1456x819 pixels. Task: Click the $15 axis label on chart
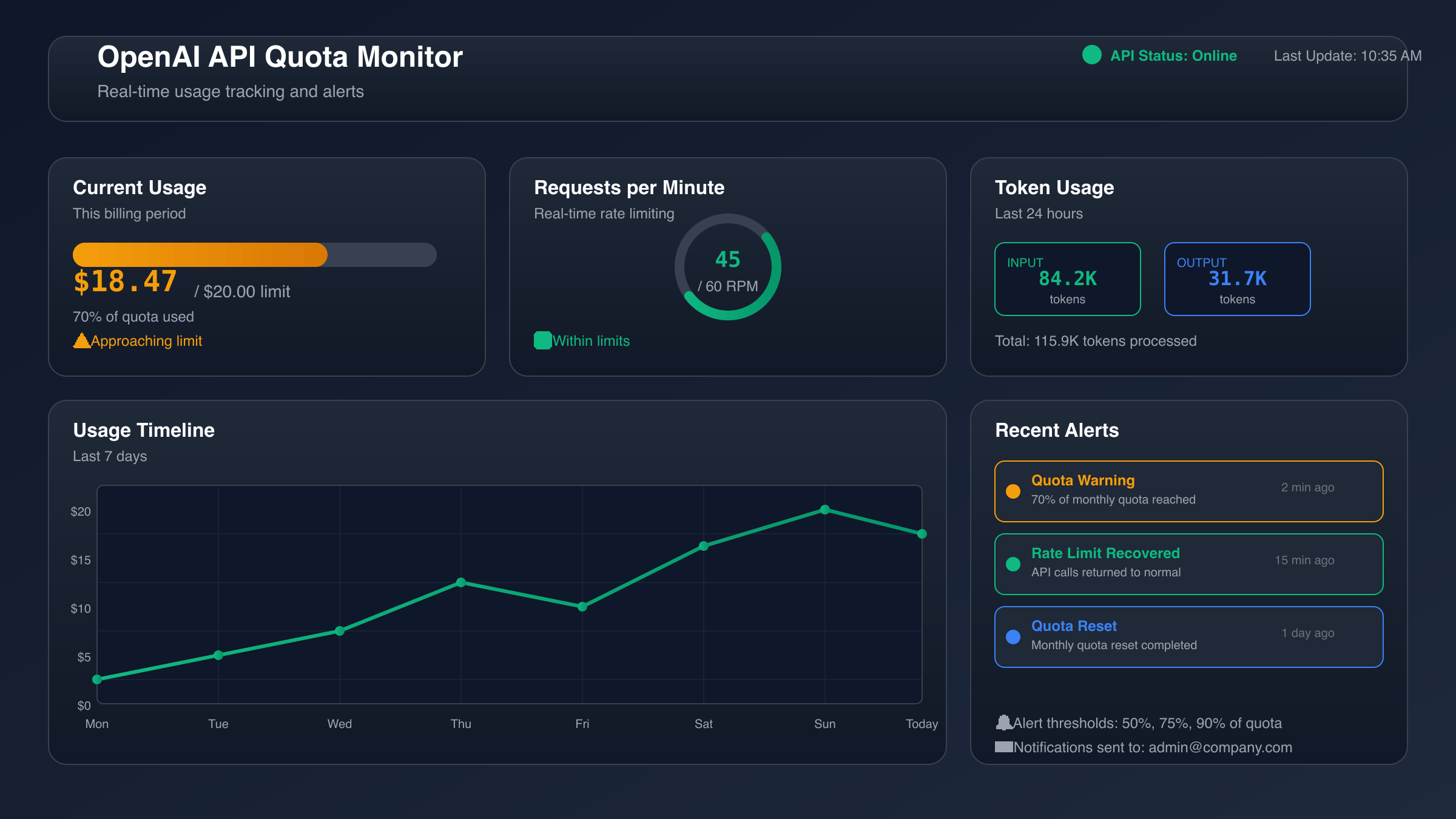tap(81, 560)
